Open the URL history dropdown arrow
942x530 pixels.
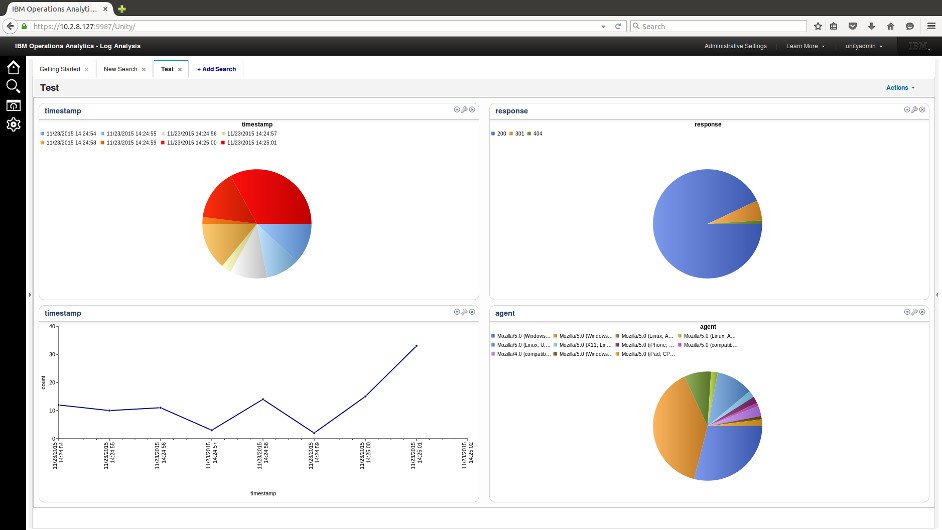[x=603, y=26]
